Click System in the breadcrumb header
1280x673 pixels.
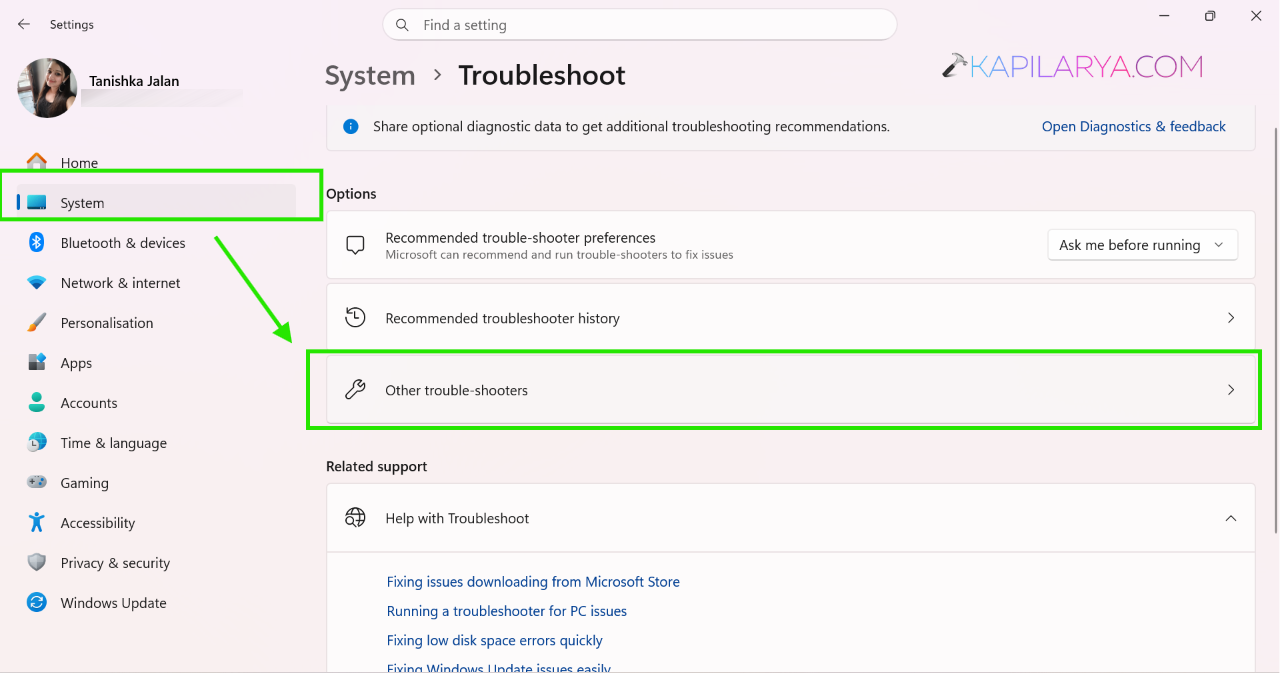coord(370,75)
